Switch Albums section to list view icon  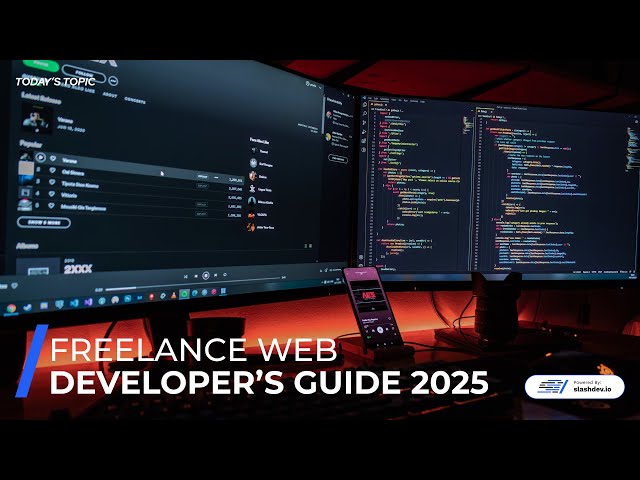click(x=306, y=246)
